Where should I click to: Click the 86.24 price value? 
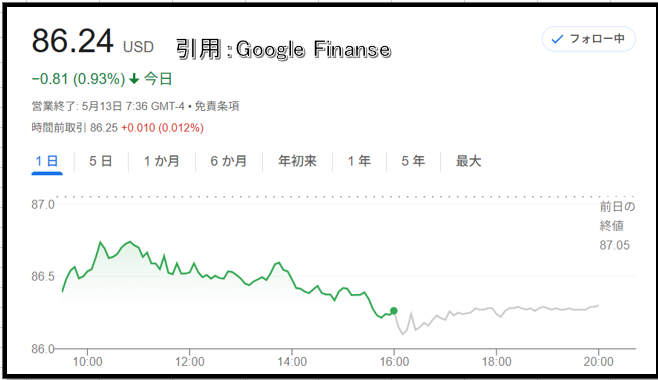tap(73, 41)
